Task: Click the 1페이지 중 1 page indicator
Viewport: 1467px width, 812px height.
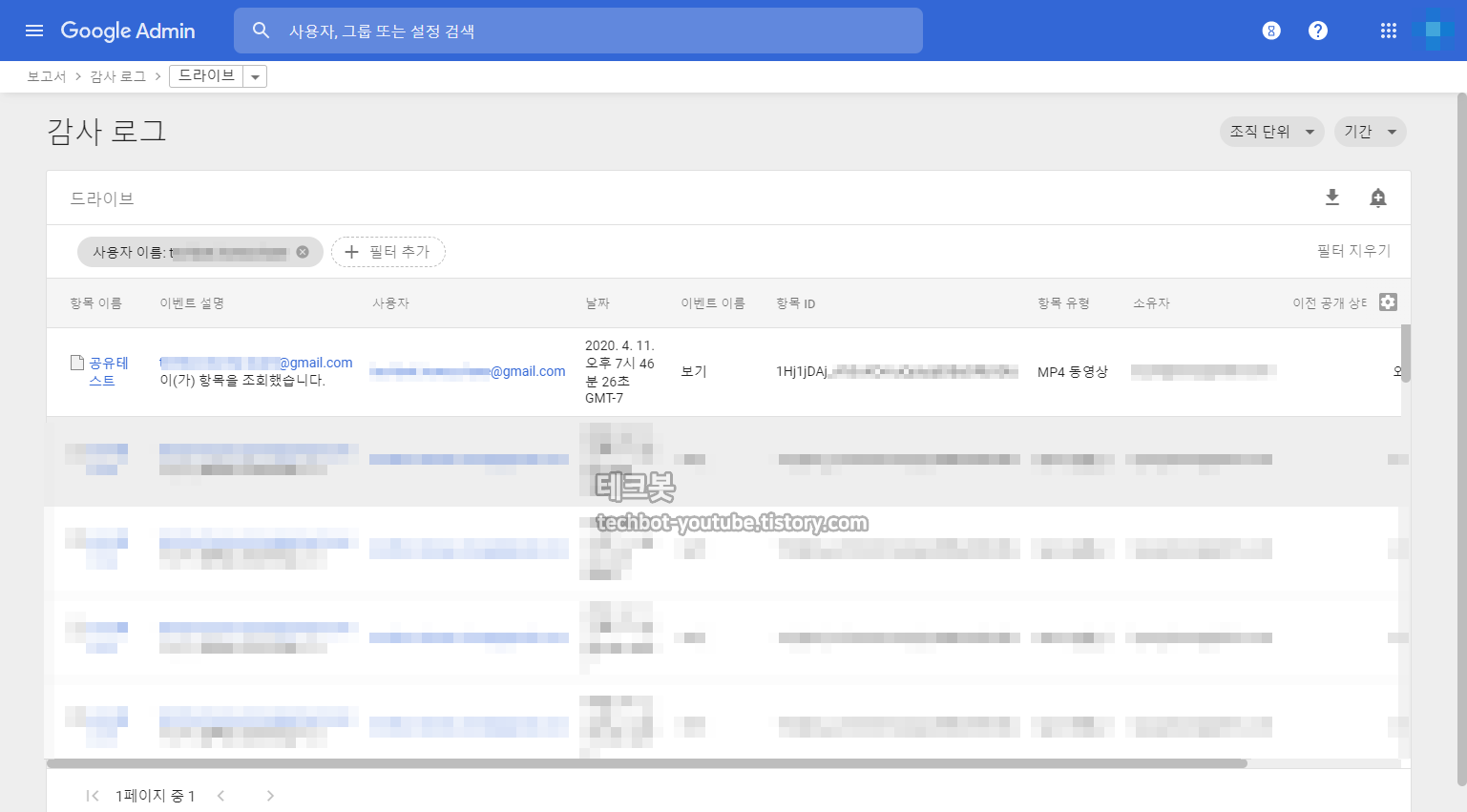Action: coord(156,796)
